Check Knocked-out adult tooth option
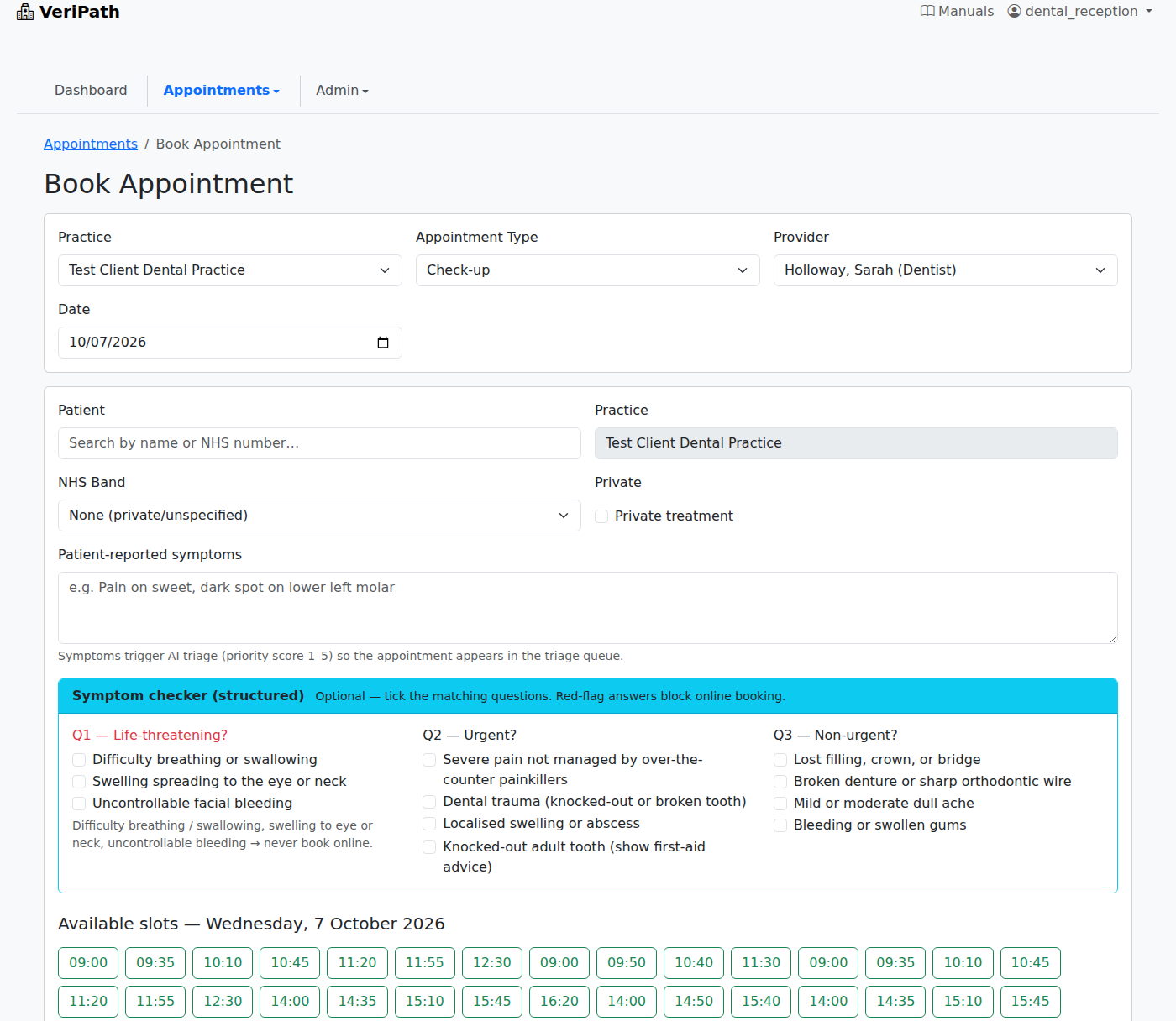The width and height of the screenshot is (1176, 1021). (429, 847)
